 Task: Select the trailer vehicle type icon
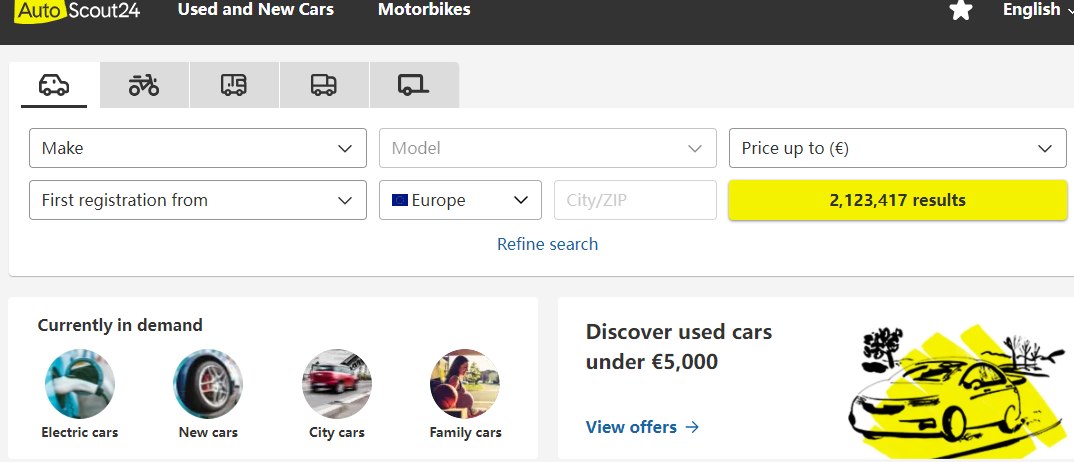[x=413, y=85]
